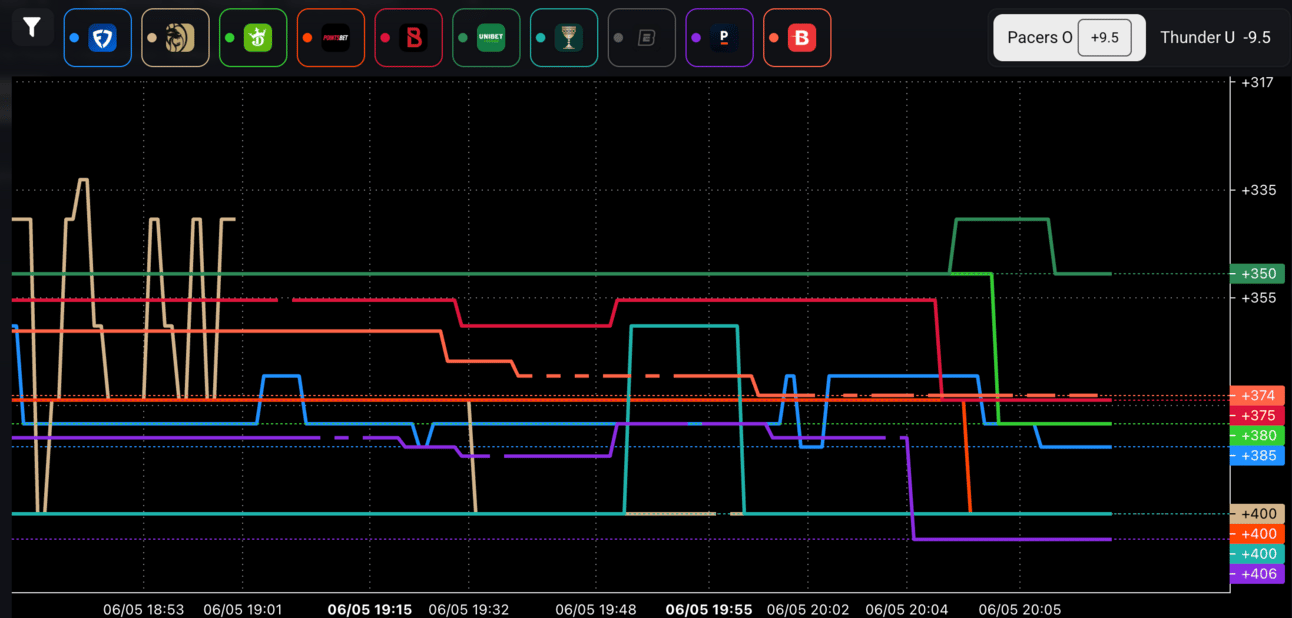
Task: Toggle the red B on black sportsbook
Action: pyautogui.click(x=409, y=38)
